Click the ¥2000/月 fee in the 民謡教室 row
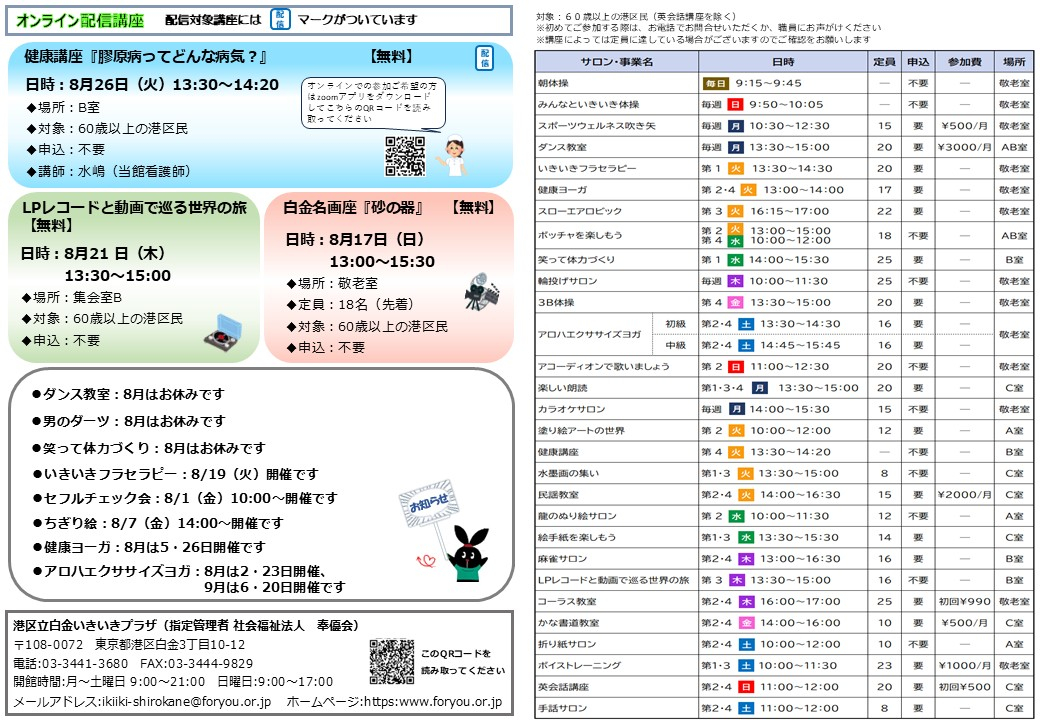The image size is (1040, 720). pos(964,495)
